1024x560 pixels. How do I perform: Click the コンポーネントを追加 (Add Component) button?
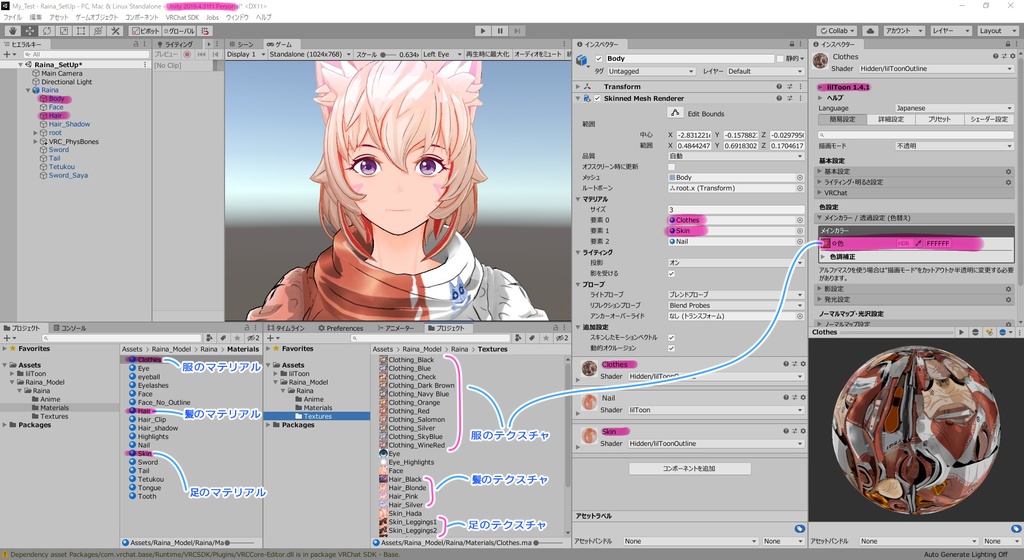pos(690,469)
